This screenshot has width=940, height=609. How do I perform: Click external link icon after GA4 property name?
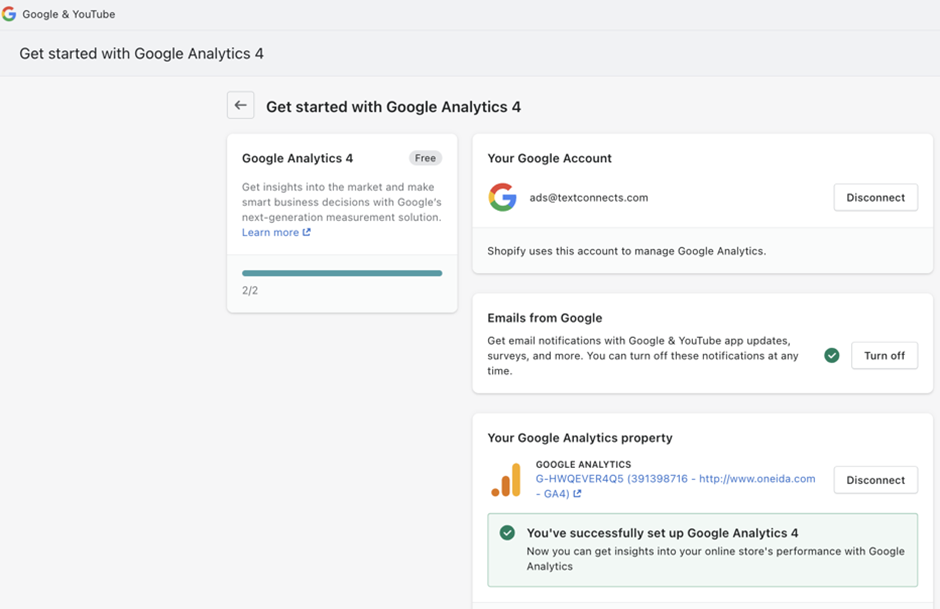point(577,494)
